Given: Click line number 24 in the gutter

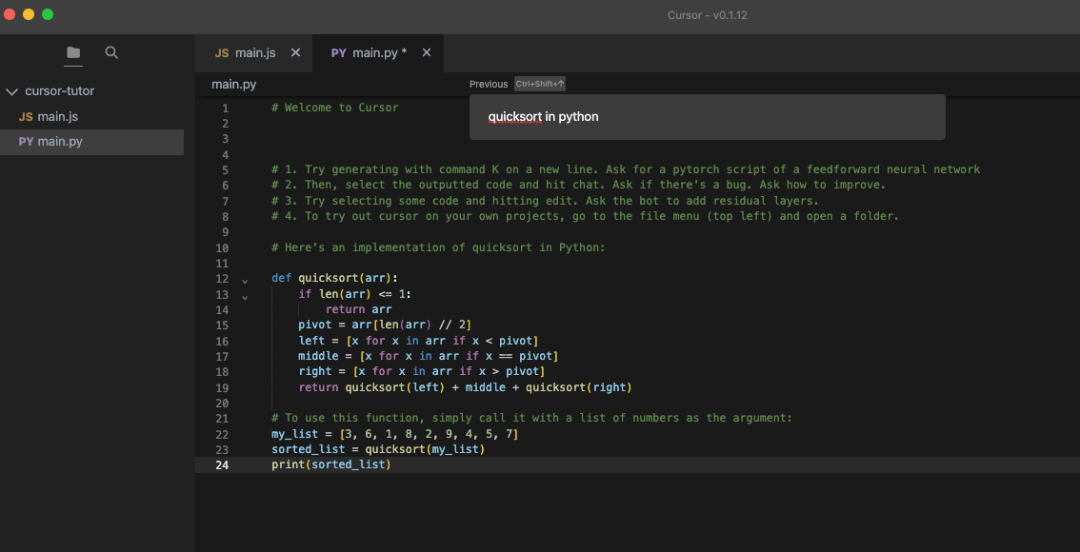Looking at the screenshot, I should (222, 465).
